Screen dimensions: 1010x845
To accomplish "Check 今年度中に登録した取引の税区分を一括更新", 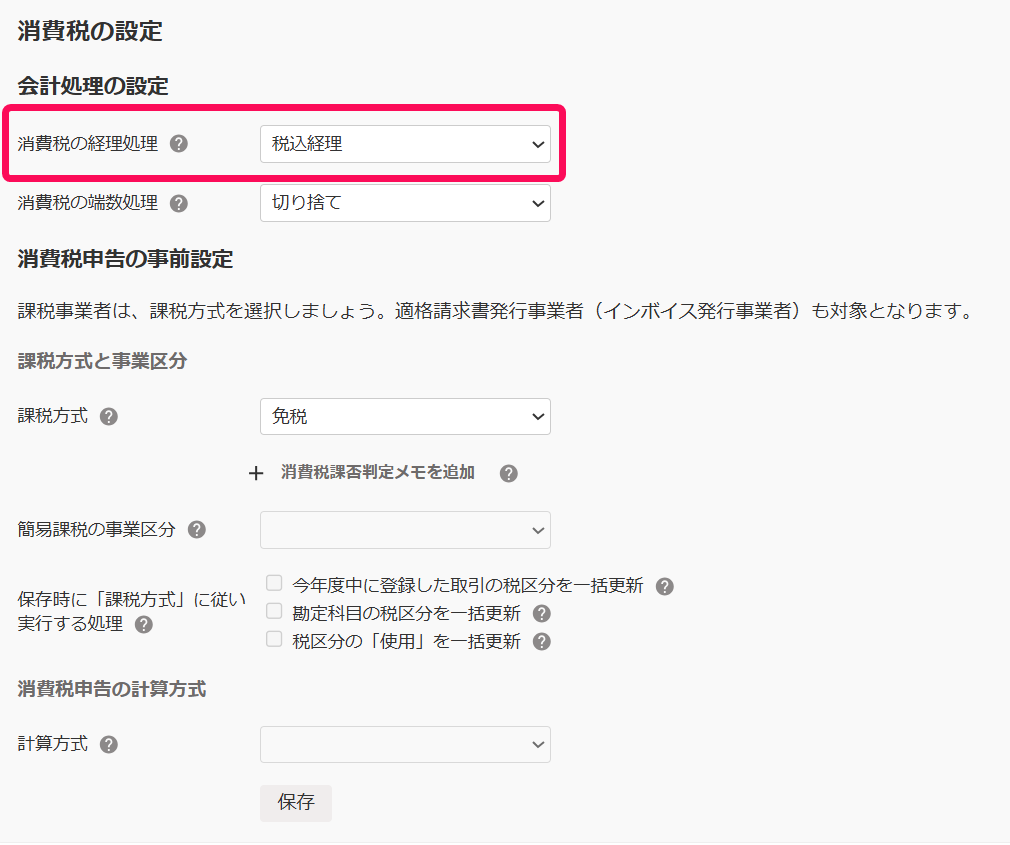I will pyautogui.click(x=274, y=583).
